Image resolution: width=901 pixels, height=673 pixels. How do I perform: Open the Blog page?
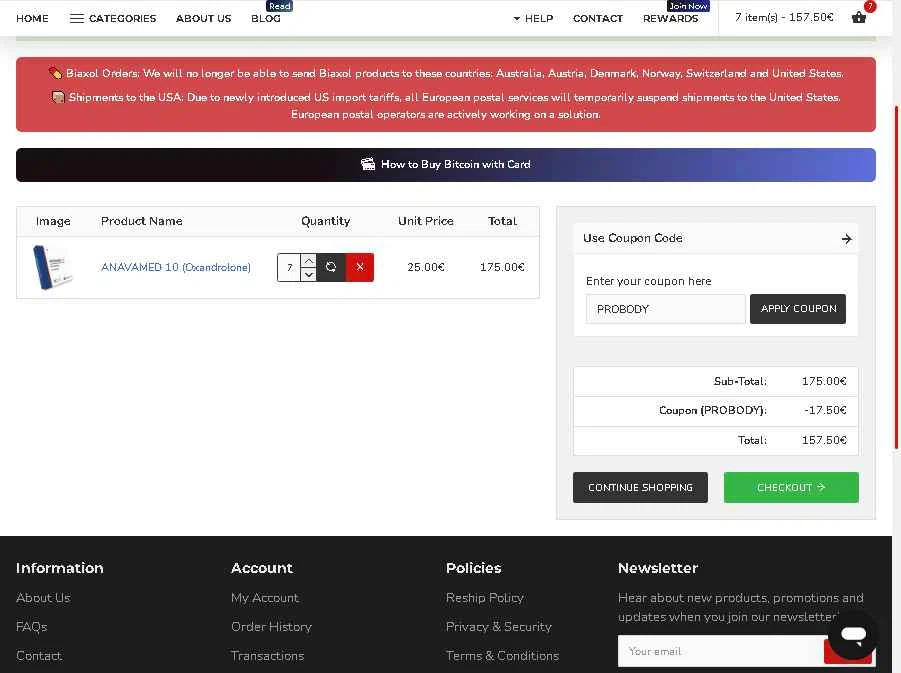(x=266, y=18)
